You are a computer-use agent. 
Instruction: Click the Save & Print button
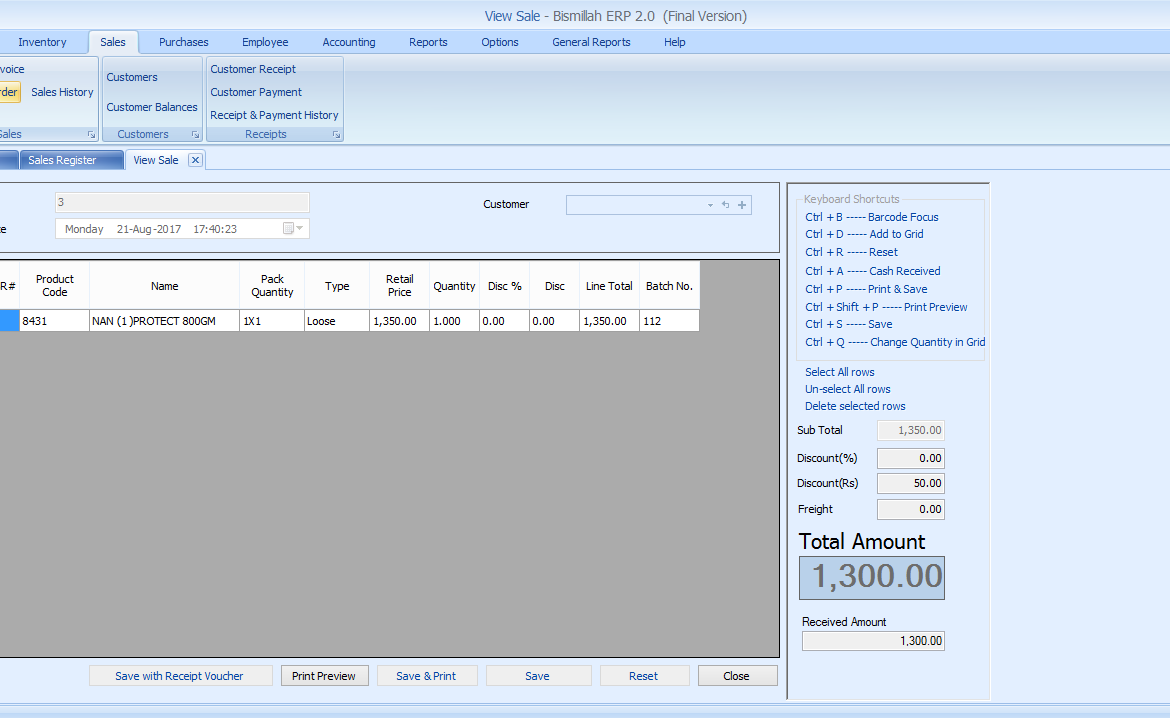click(x=426, y=676)
